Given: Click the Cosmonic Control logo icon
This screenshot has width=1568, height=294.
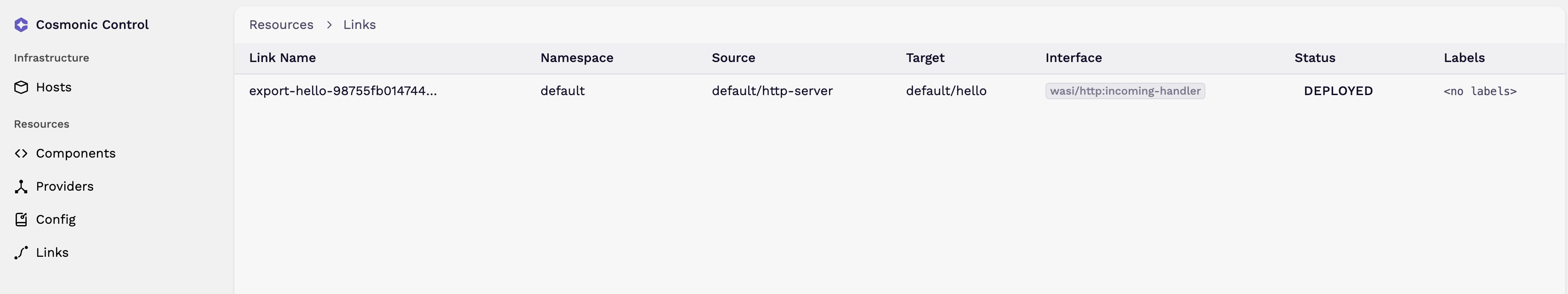Looking at the screenshot, I should coord(21,25).
